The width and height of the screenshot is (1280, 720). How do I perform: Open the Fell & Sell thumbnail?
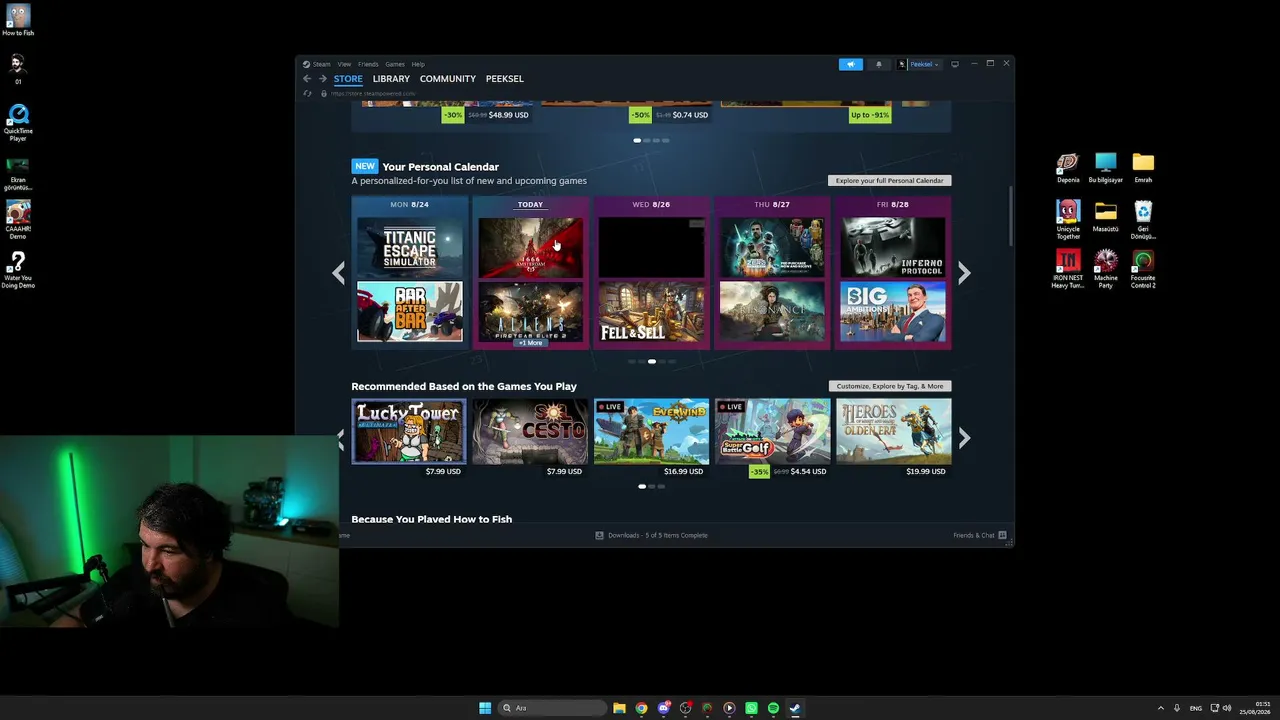click(651, 311)
